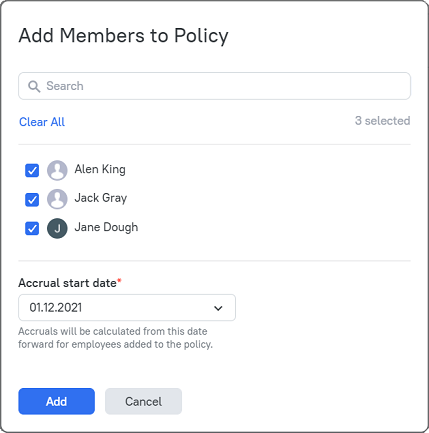This screenshot has height=433, width=429.
Task: Toggle the Jane Dough checkbox off
Action: pos(32,229)
